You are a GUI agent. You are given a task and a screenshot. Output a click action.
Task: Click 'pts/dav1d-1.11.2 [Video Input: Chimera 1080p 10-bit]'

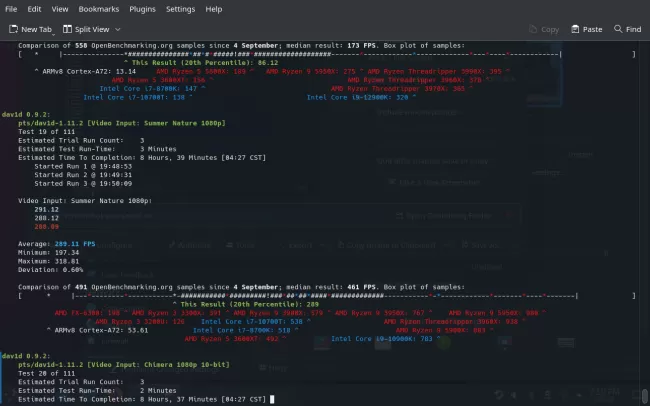point(124,365)
